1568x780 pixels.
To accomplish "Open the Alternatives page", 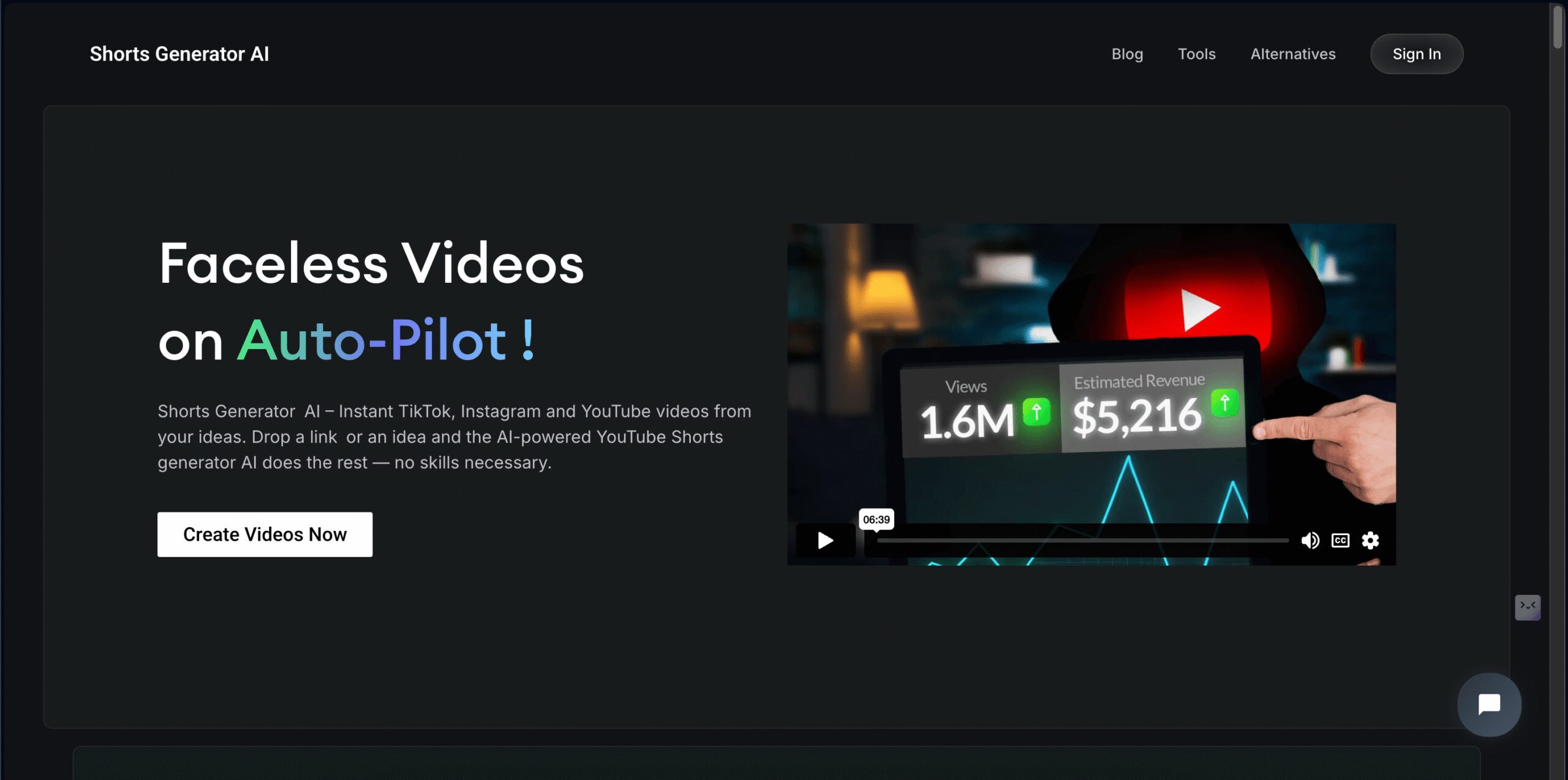I will 1292,54.
